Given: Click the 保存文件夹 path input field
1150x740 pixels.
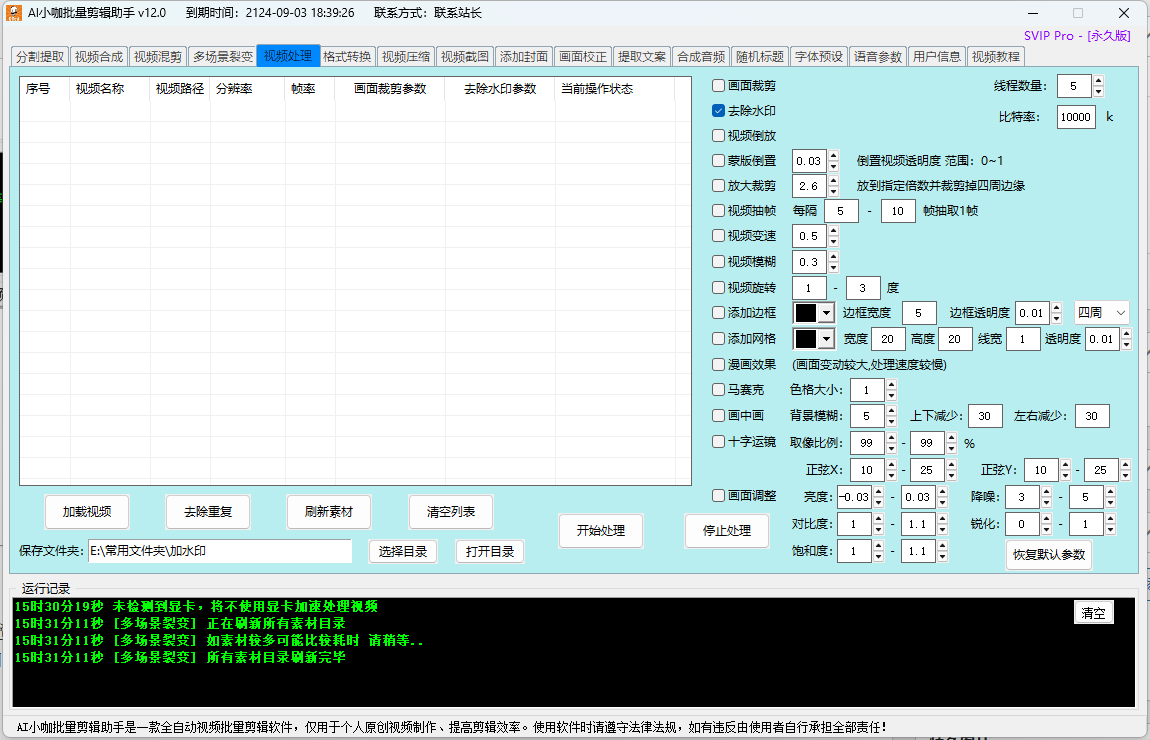Looking at the screenshot, I should pyautogui.click(x=219, y=551).
